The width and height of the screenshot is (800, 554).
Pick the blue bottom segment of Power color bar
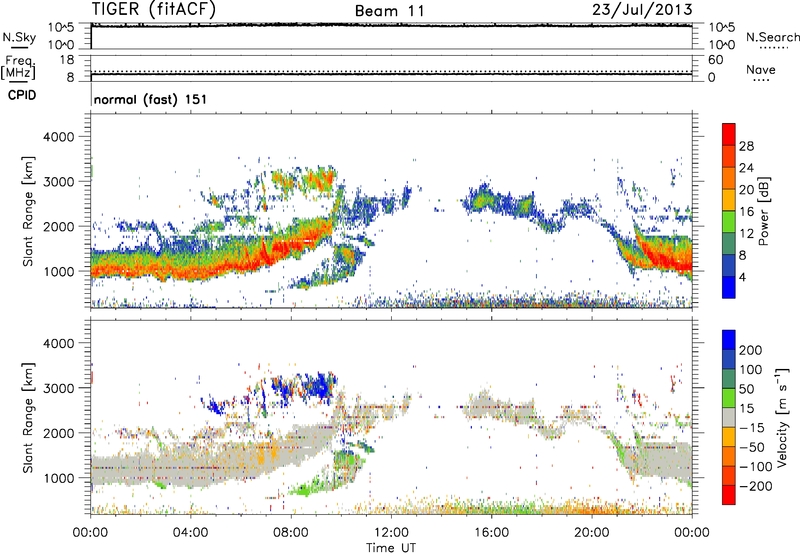point(729,287)
